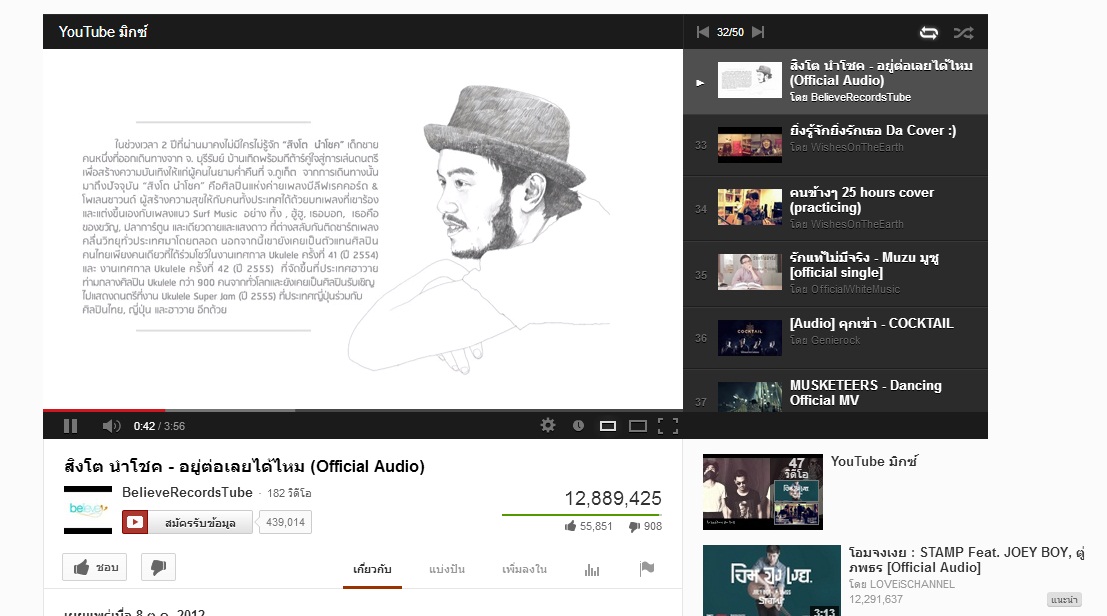1107x616 pixels.
Task: Open BelieveRecordsTube channel name link
Action: pos(187,493)
